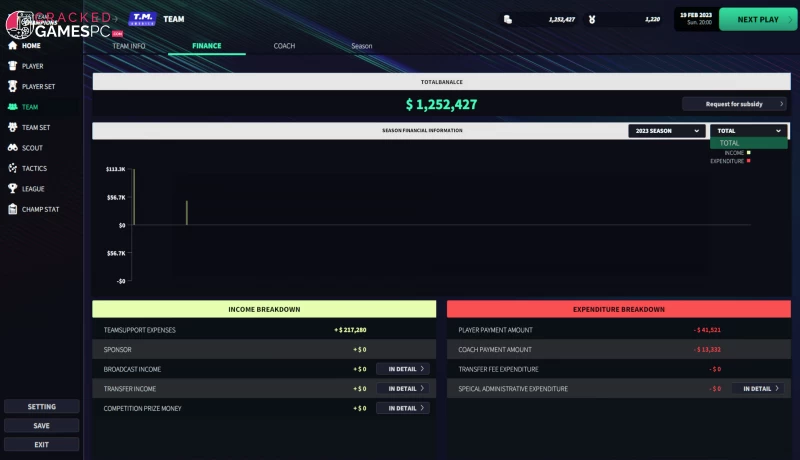Click the red Expenditure legend swatch
This screenshot has height=460, width=800.
(x=749, y=161)
